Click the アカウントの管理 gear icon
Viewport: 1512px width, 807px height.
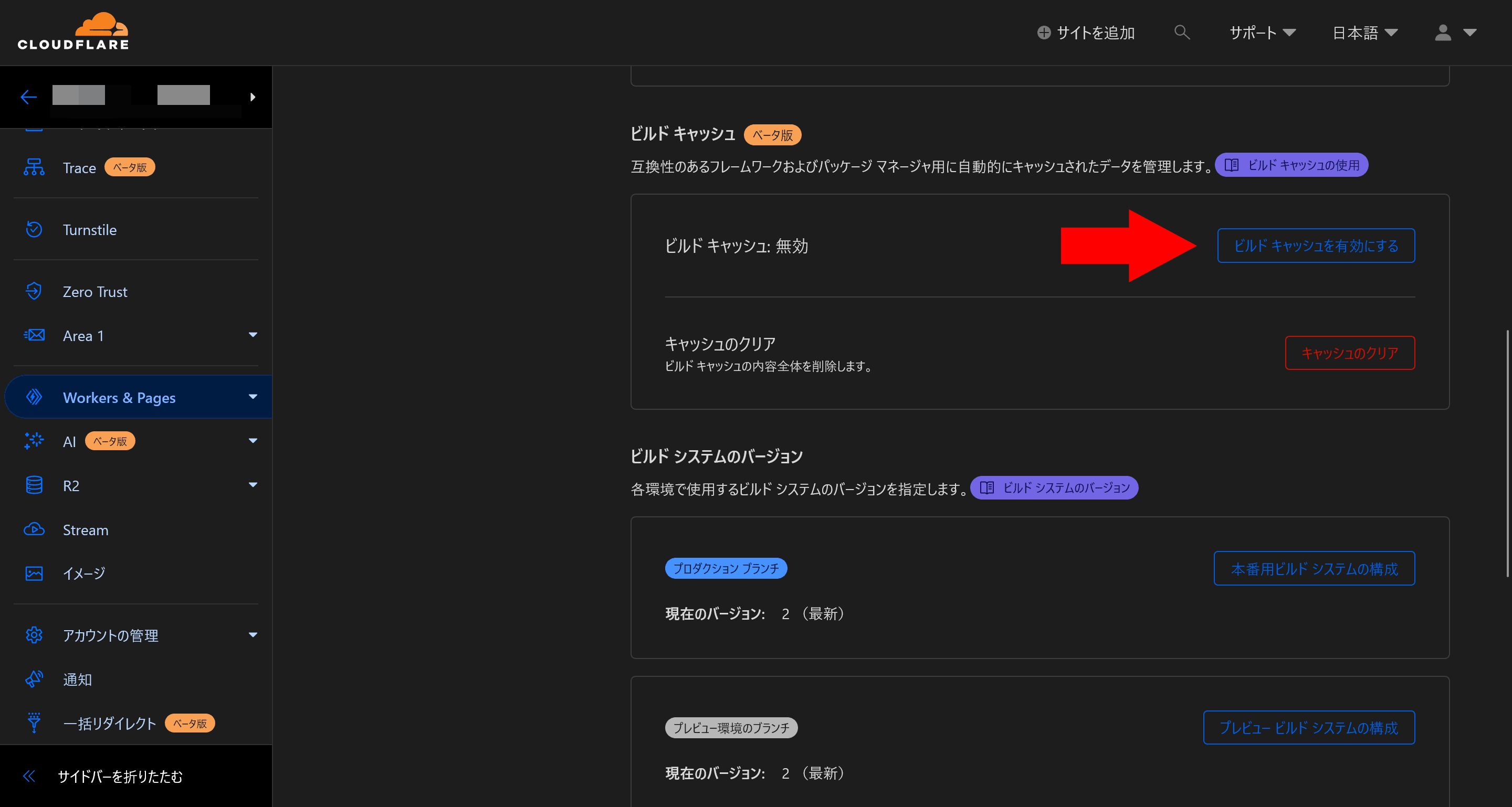[x=34, y=634]
